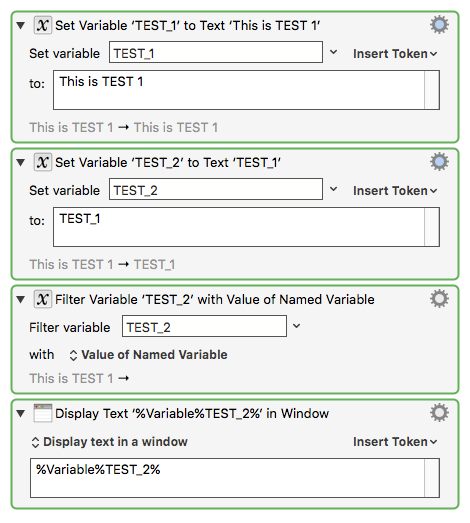This screenshot has width=470, height=523.
Task: Click variable icon of Filter Variable action
Action: pos(43,299)
